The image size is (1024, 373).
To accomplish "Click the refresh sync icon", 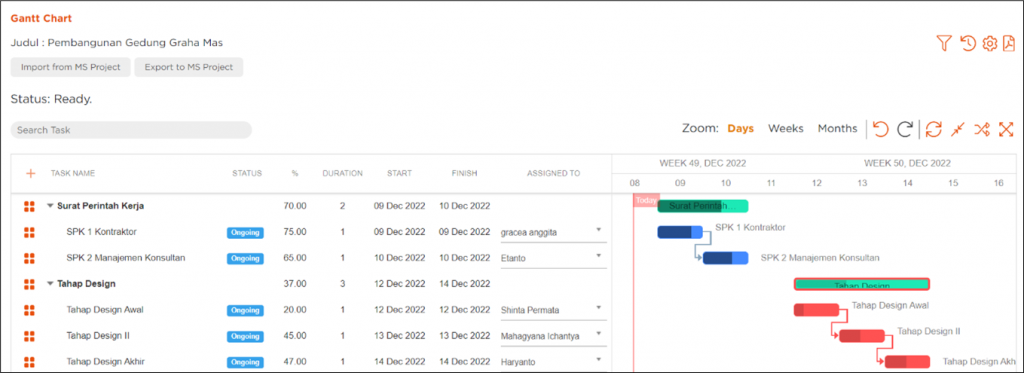I will [934, 129].
